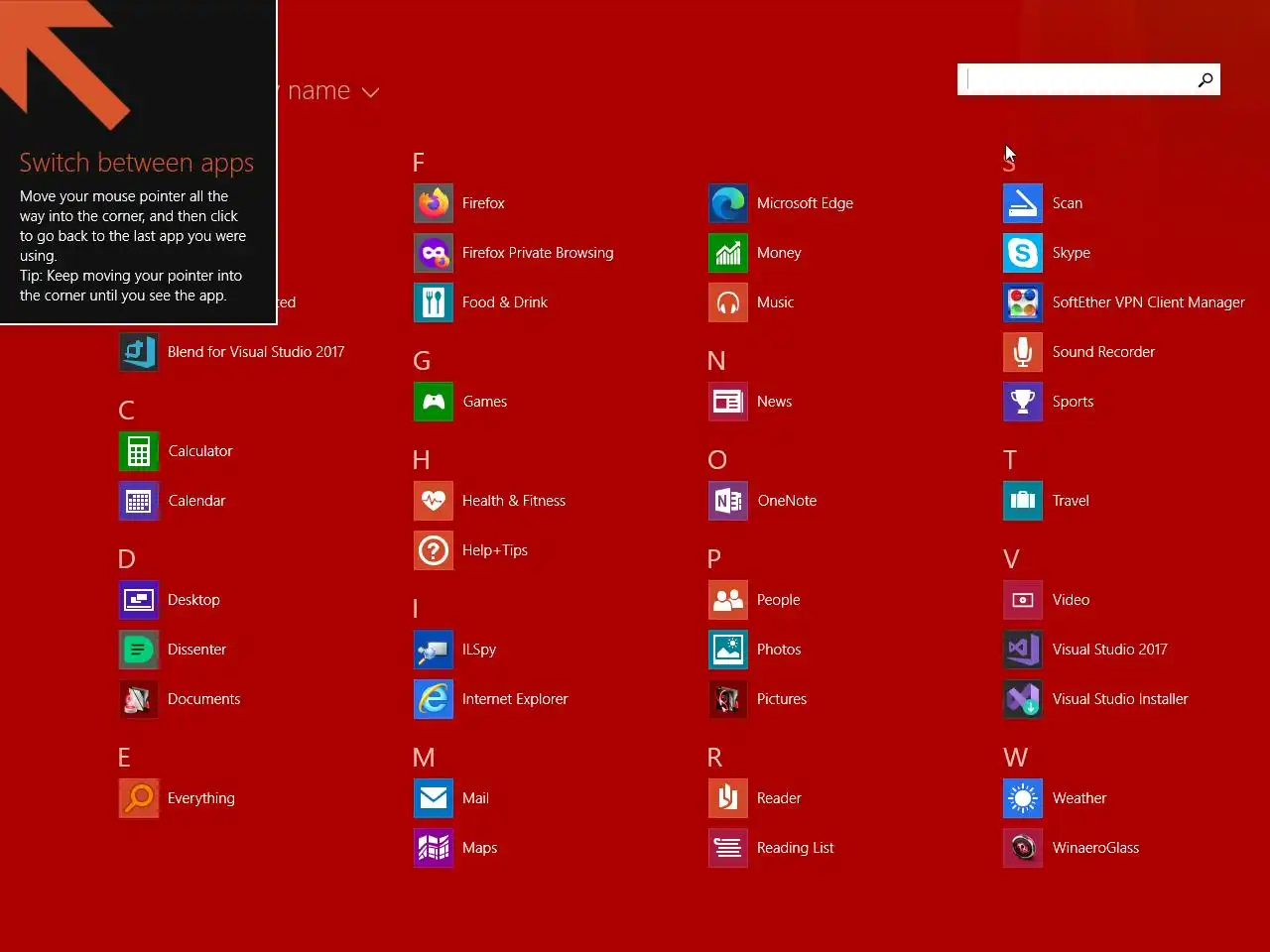The height and width of the screenshot is (952, 1270).
Task: Select the letter I group header
Action: pos(415,609)
